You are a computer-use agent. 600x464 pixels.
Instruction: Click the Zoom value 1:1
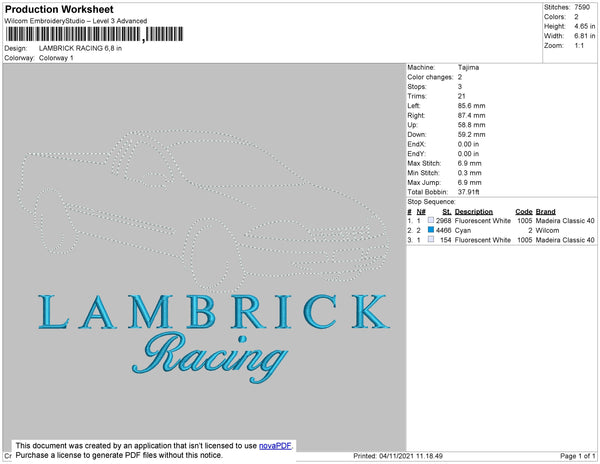[579, 46]
